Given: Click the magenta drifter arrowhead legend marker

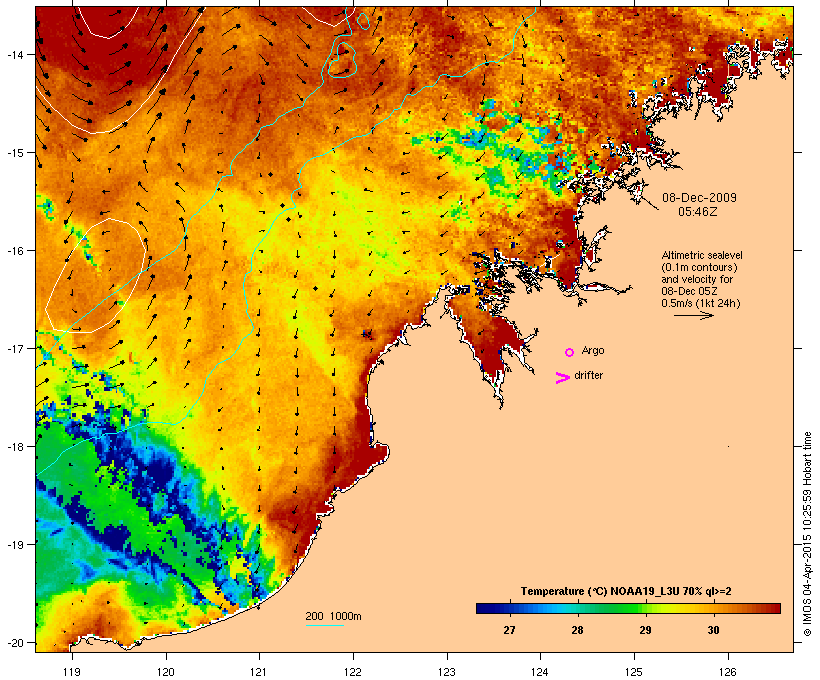Looking at the screenshot, I should pyautogui.click(x=562, y=378).
